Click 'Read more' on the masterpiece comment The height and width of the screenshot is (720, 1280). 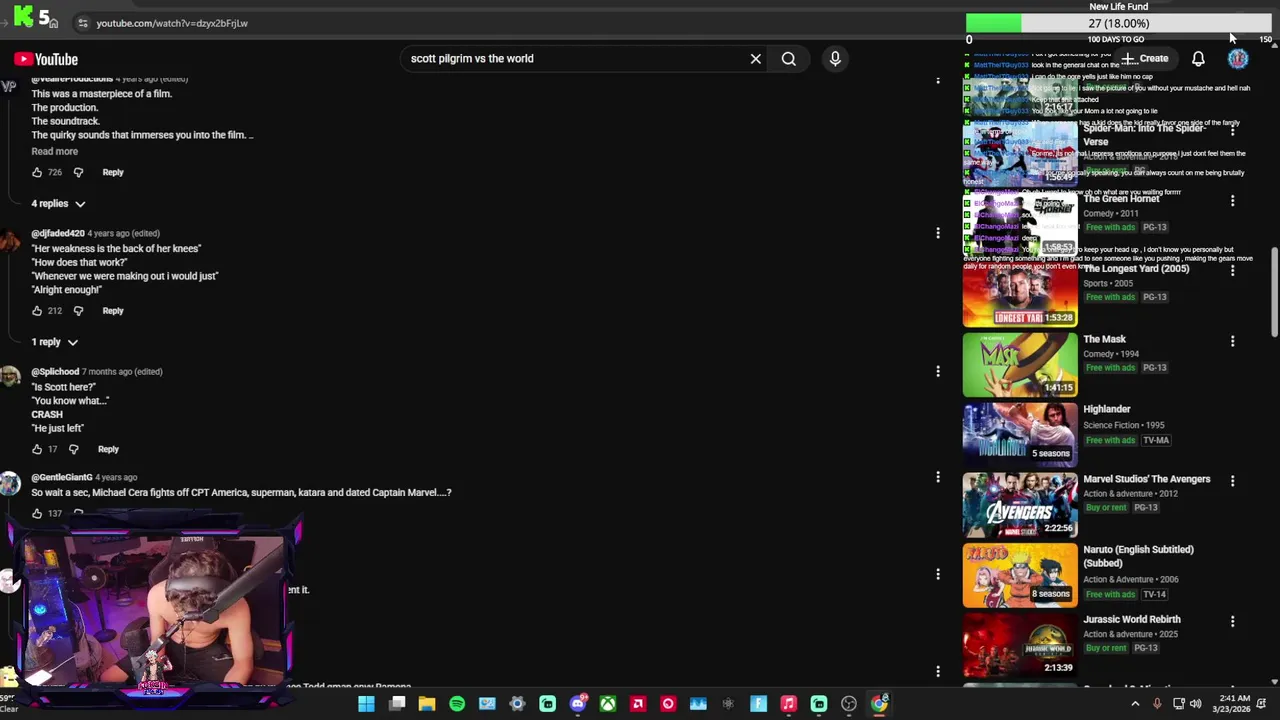point(54,151)
